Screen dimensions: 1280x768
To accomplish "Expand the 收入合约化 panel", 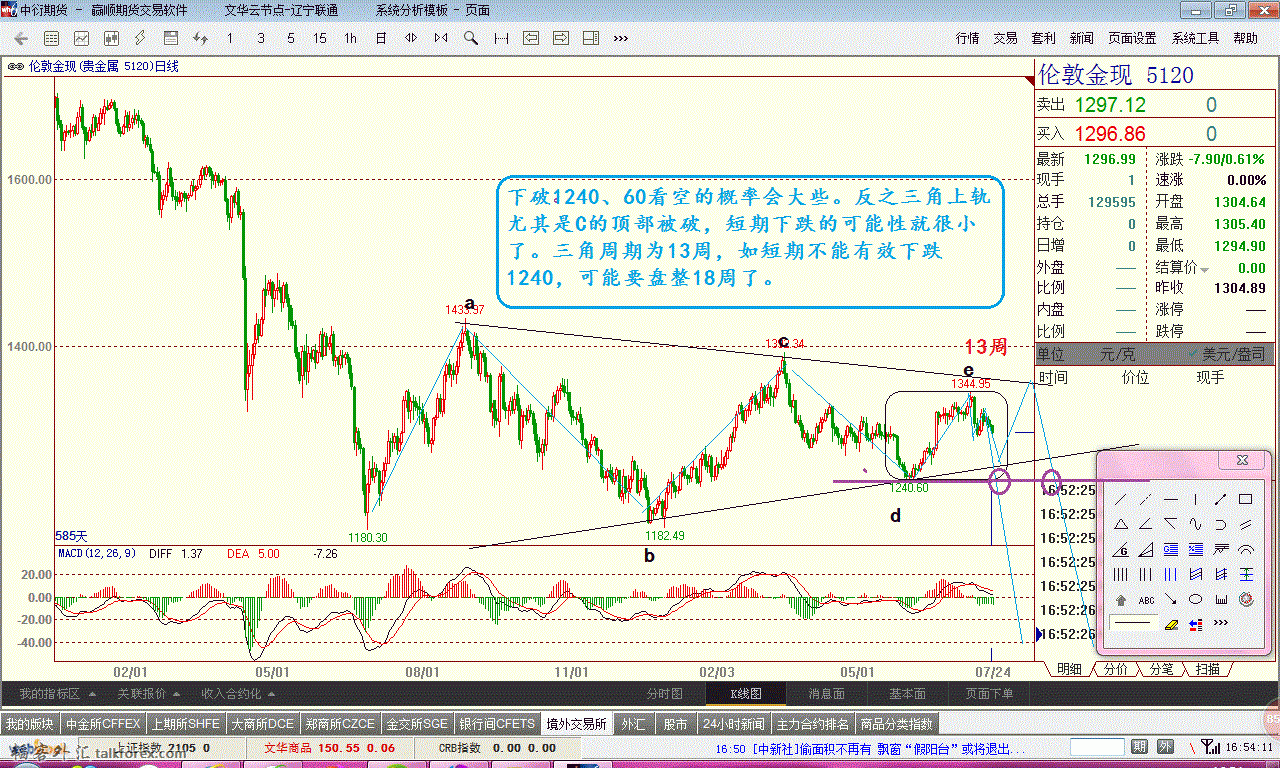I will coord(238,693).
